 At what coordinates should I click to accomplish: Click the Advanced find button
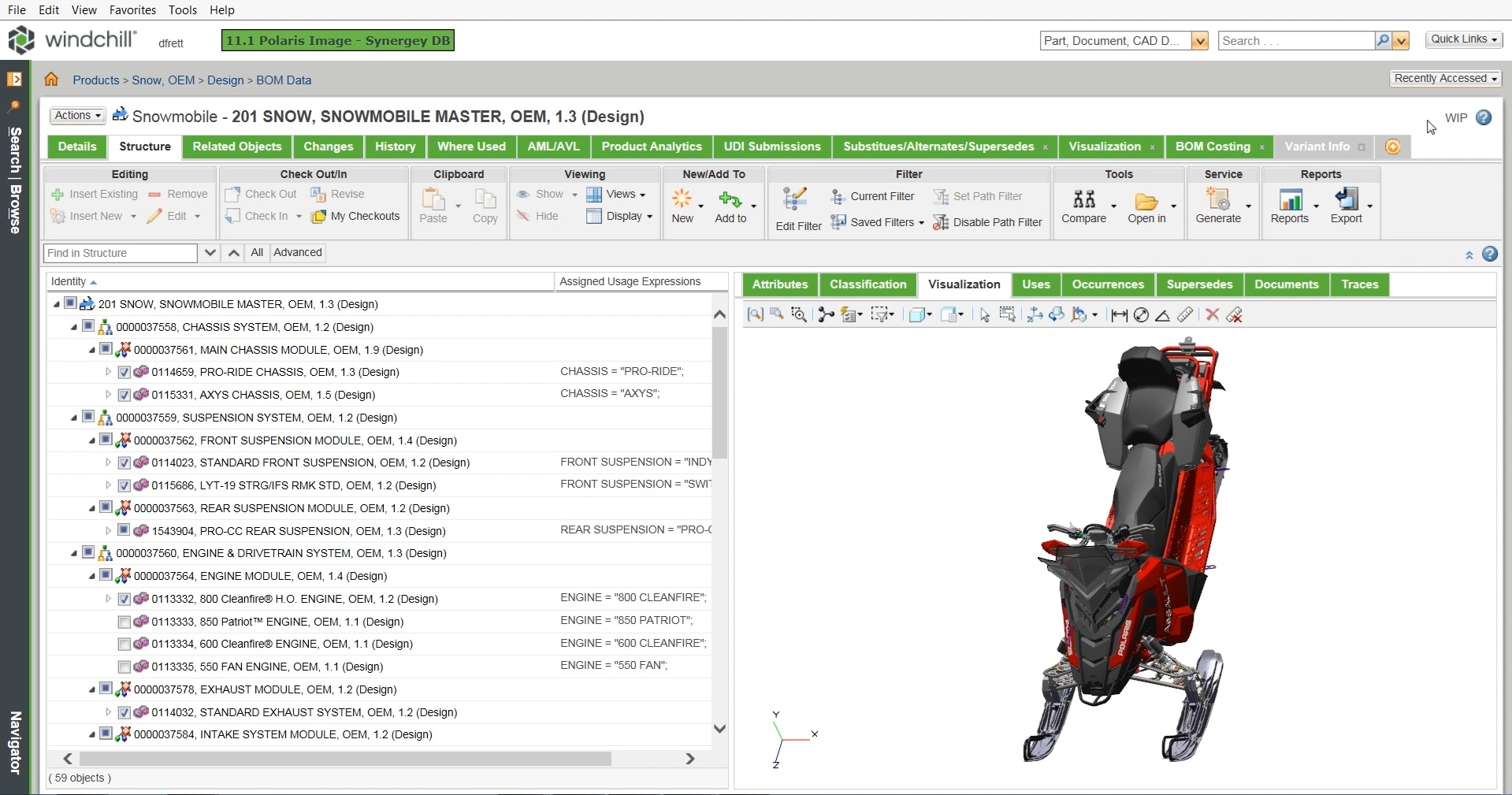297,253
